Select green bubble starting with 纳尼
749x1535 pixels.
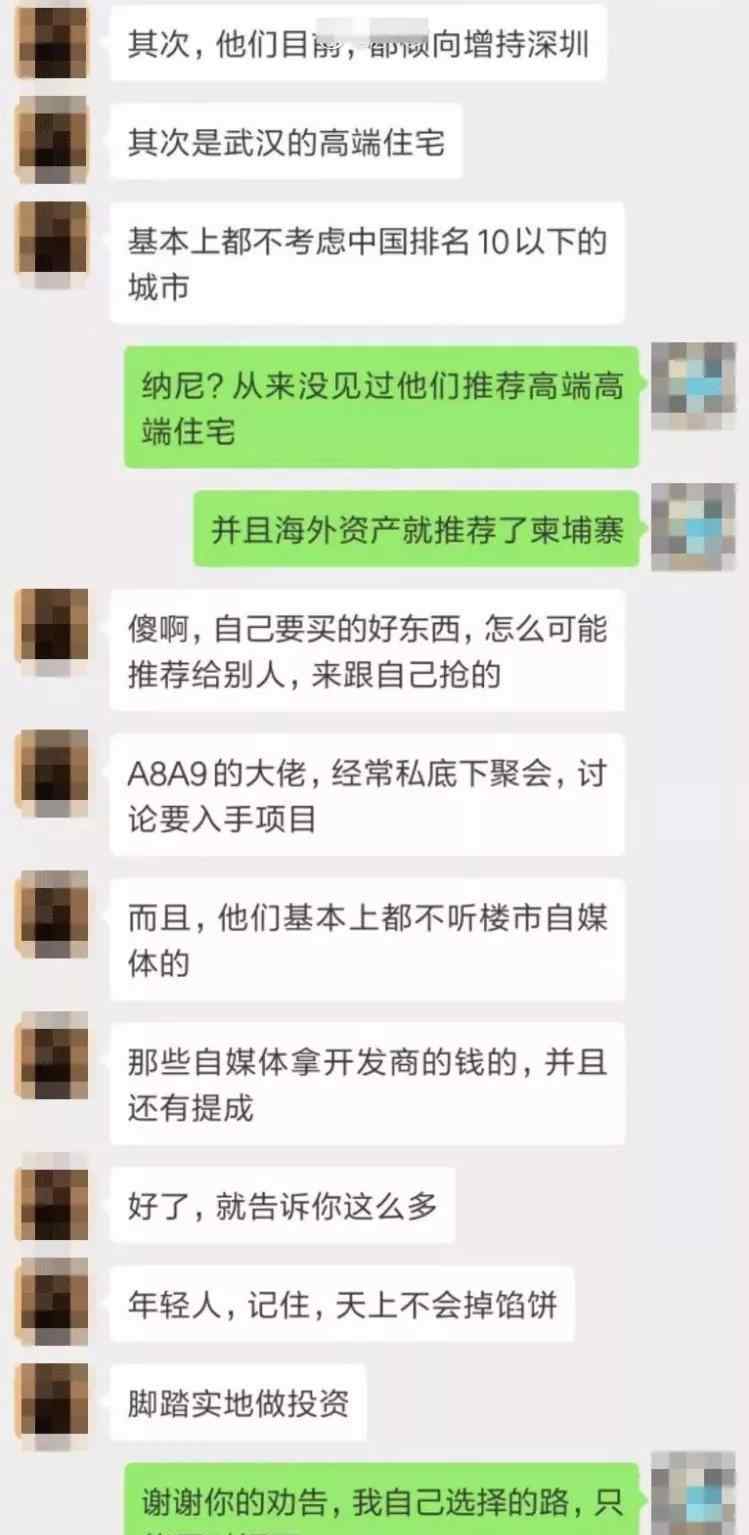pos(381,407)
